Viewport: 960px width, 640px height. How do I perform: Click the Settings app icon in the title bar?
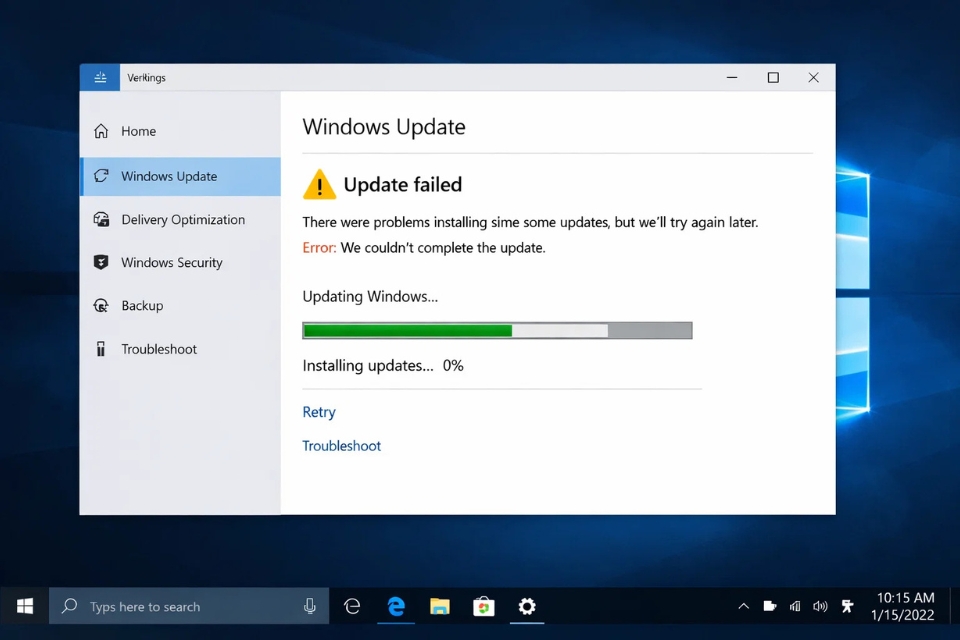(99, 77)
